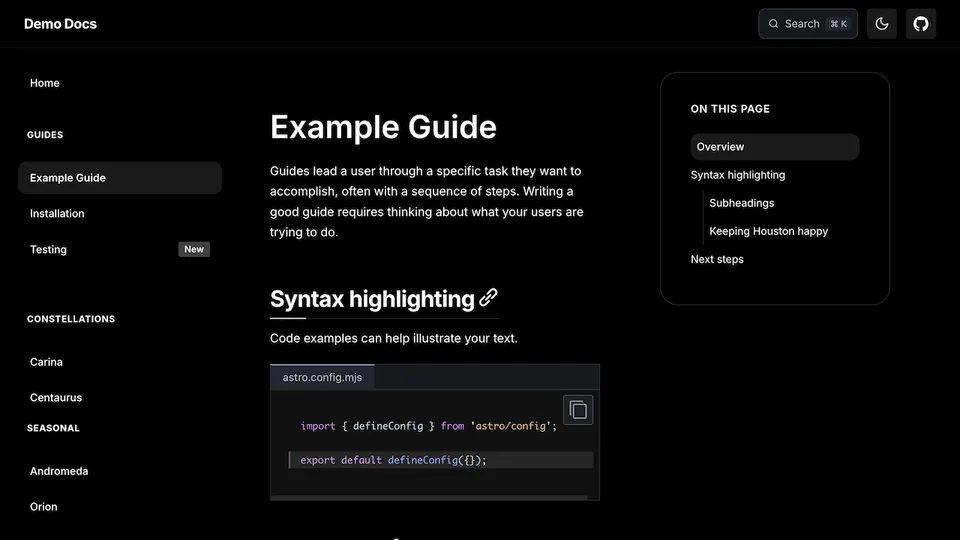Open the Search box
960x540 pixels.
pyautogui.click(x=808, y=24)
